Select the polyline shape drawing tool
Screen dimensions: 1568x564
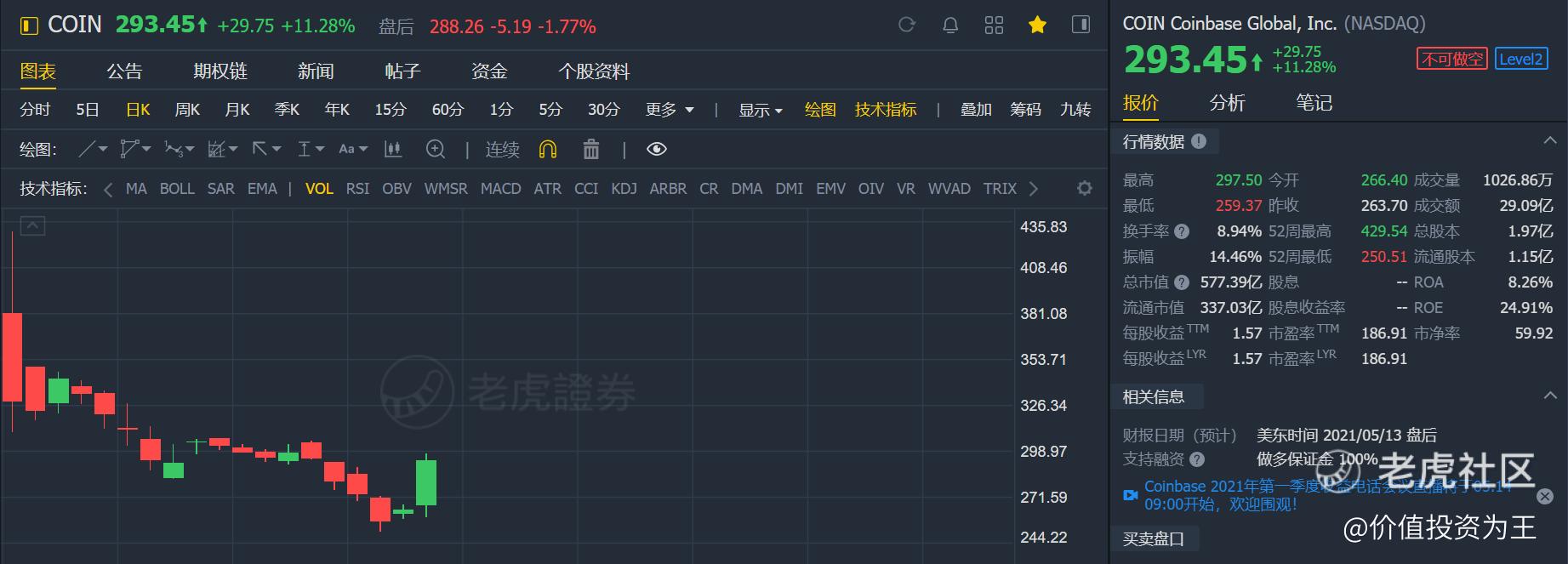pos(129,150)
